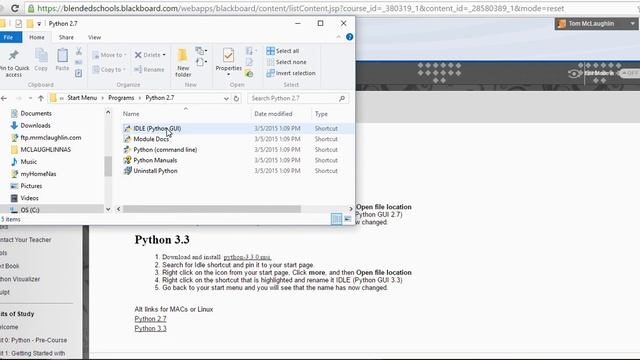Open Explorer Help with the blue question icon
Image resolution: width=640 pixels, height=360 pixels.
point(349,37)
